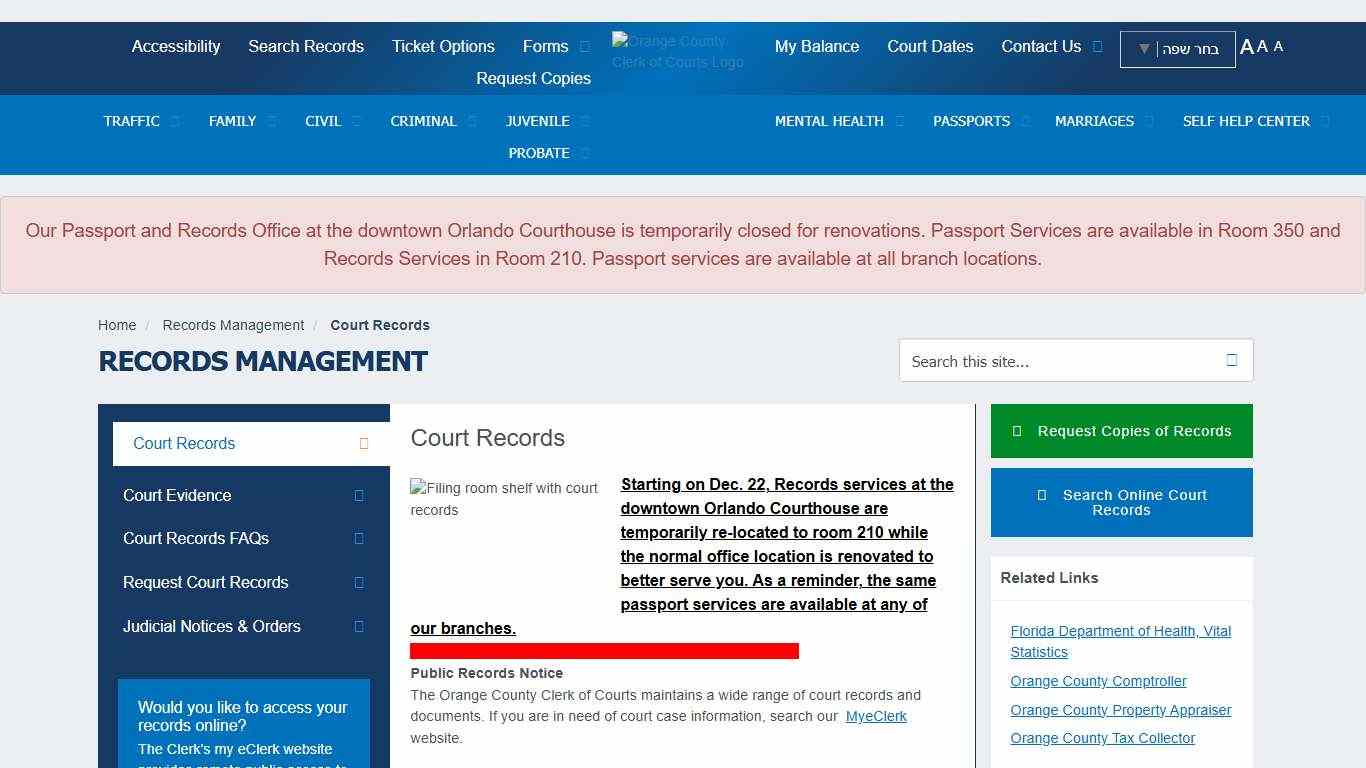The image size is (1366, 768).
Task: Select the largest font size A
Action: [x=1246, y=47]
